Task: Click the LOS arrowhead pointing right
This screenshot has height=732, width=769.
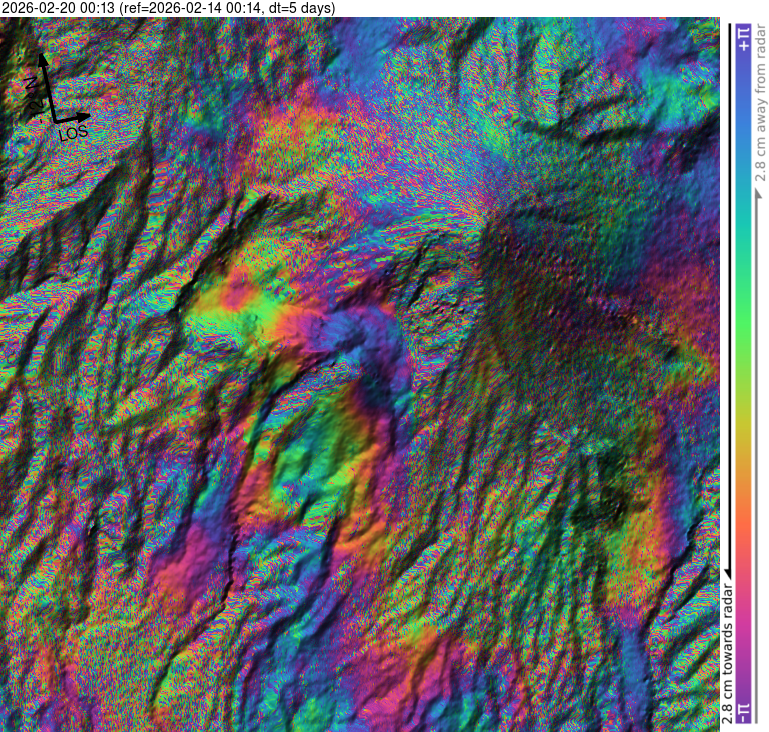Action: point(87,117)
